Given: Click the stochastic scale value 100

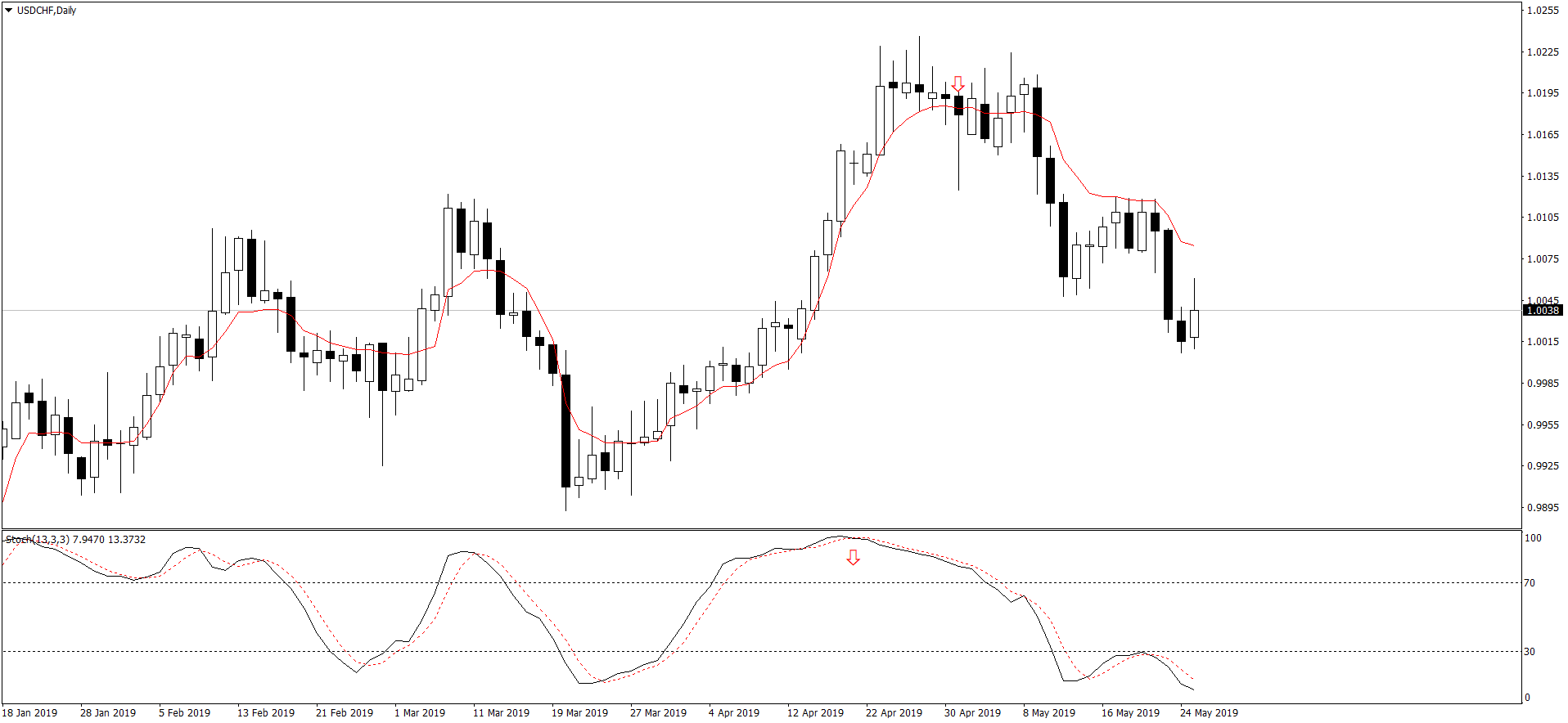Looking at the screenshot, I should click(1533, 538).
